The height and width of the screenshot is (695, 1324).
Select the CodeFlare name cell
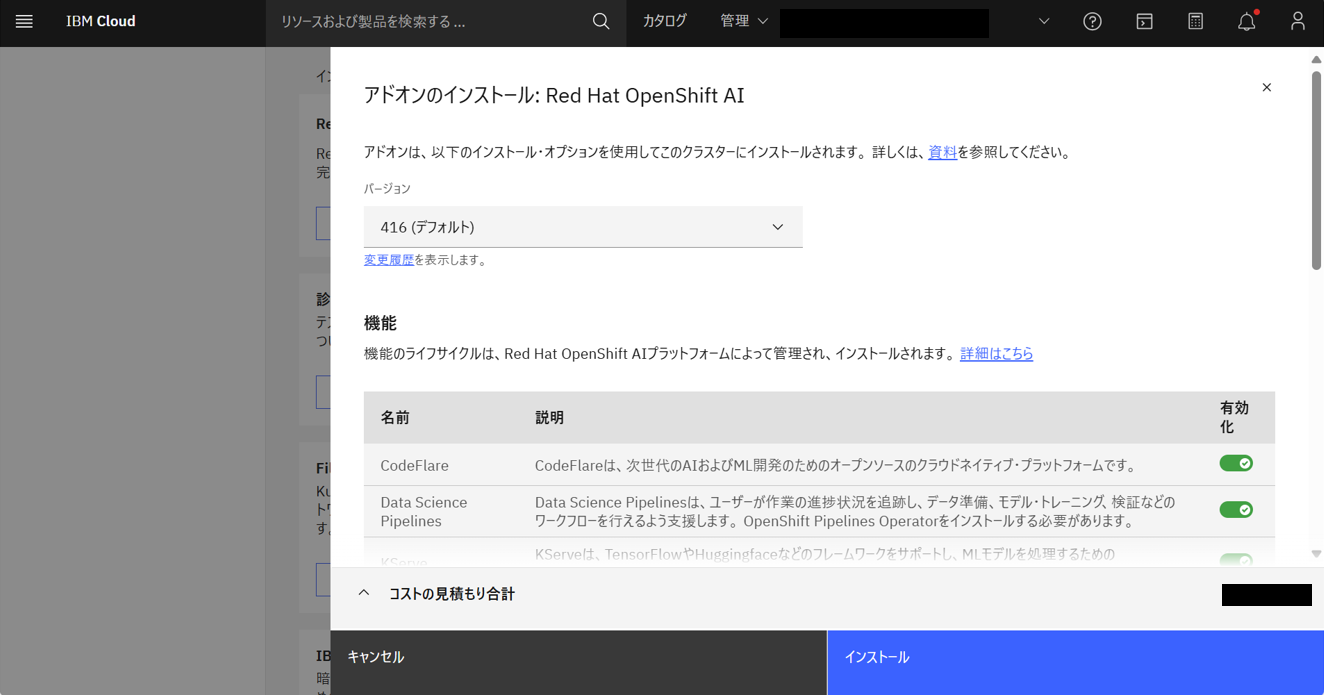coord(414,465)
